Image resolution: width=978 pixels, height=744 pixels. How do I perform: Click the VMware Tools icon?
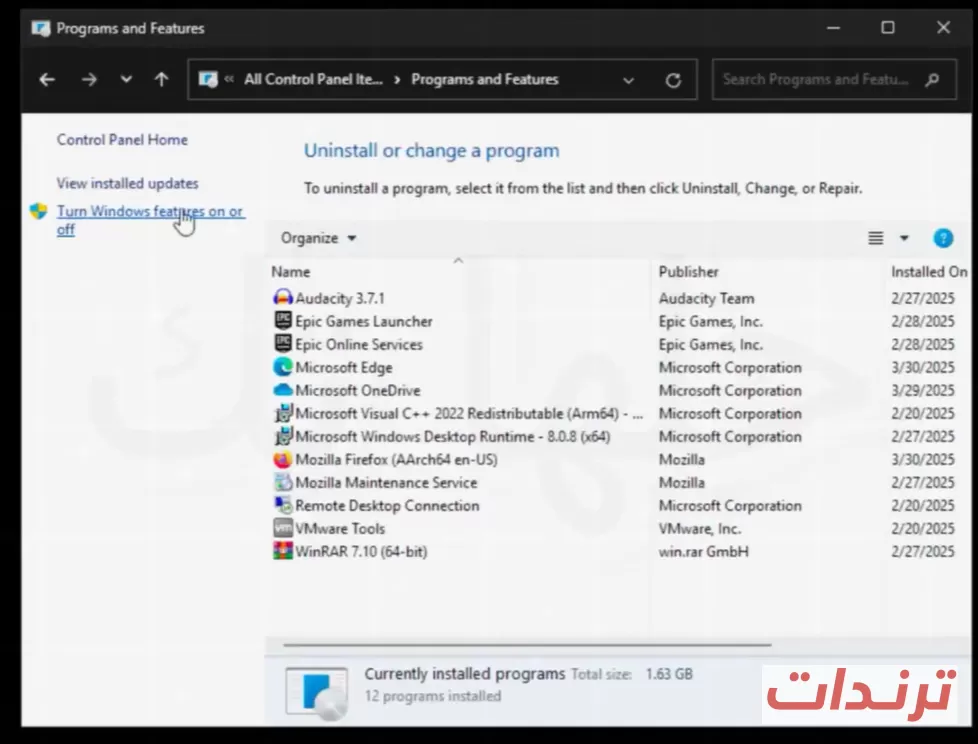283,528
